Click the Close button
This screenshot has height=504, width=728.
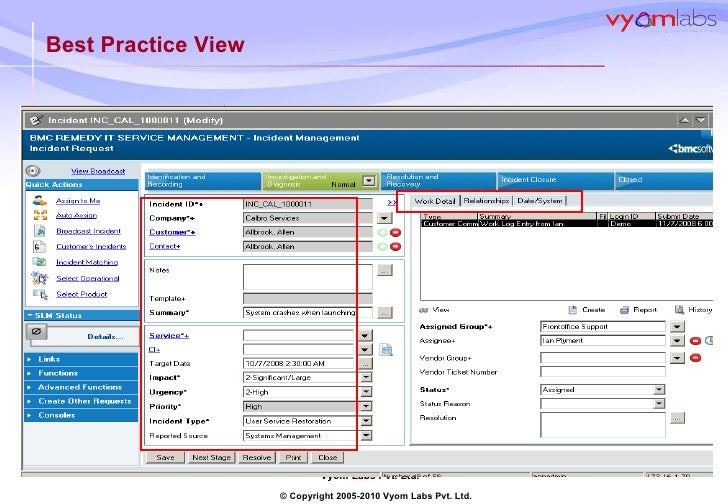pos(327,458)
